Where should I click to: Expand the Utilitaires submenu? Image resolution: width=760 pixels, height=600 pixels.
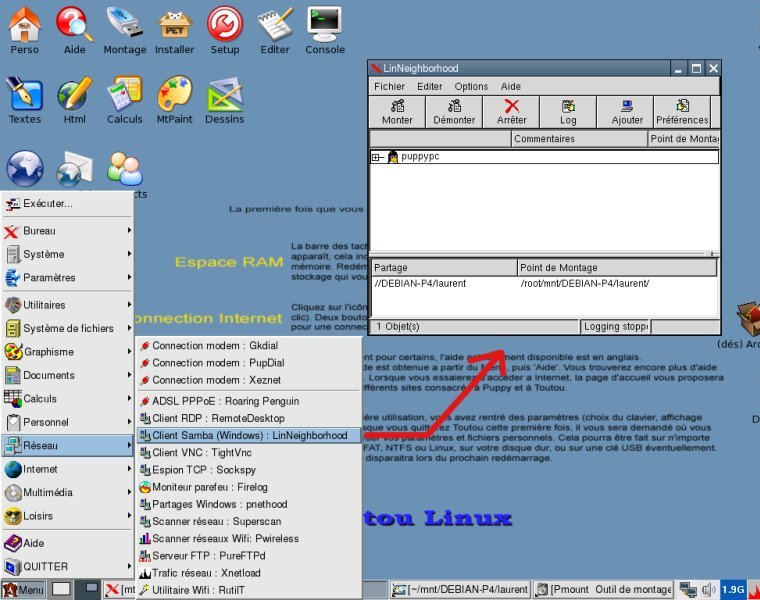(x=66, y=305)
